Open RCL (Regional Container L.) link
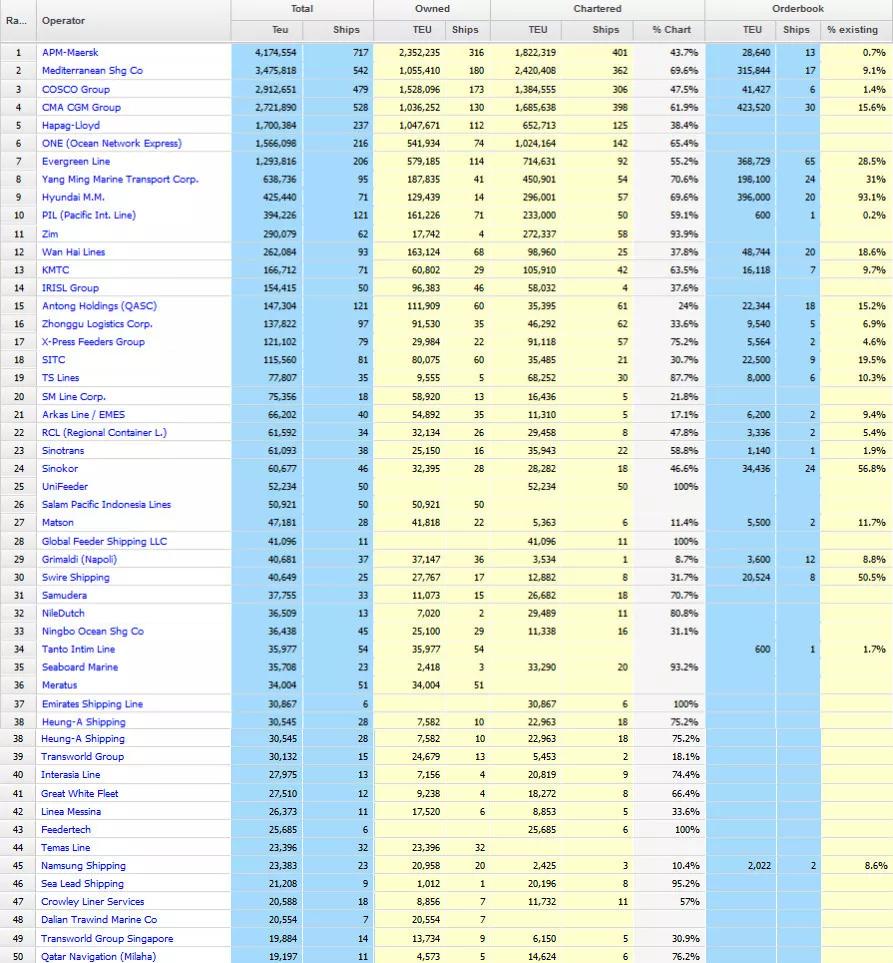Image resolution: width=893 pixels, height=963 pixels. coord(104,432)
